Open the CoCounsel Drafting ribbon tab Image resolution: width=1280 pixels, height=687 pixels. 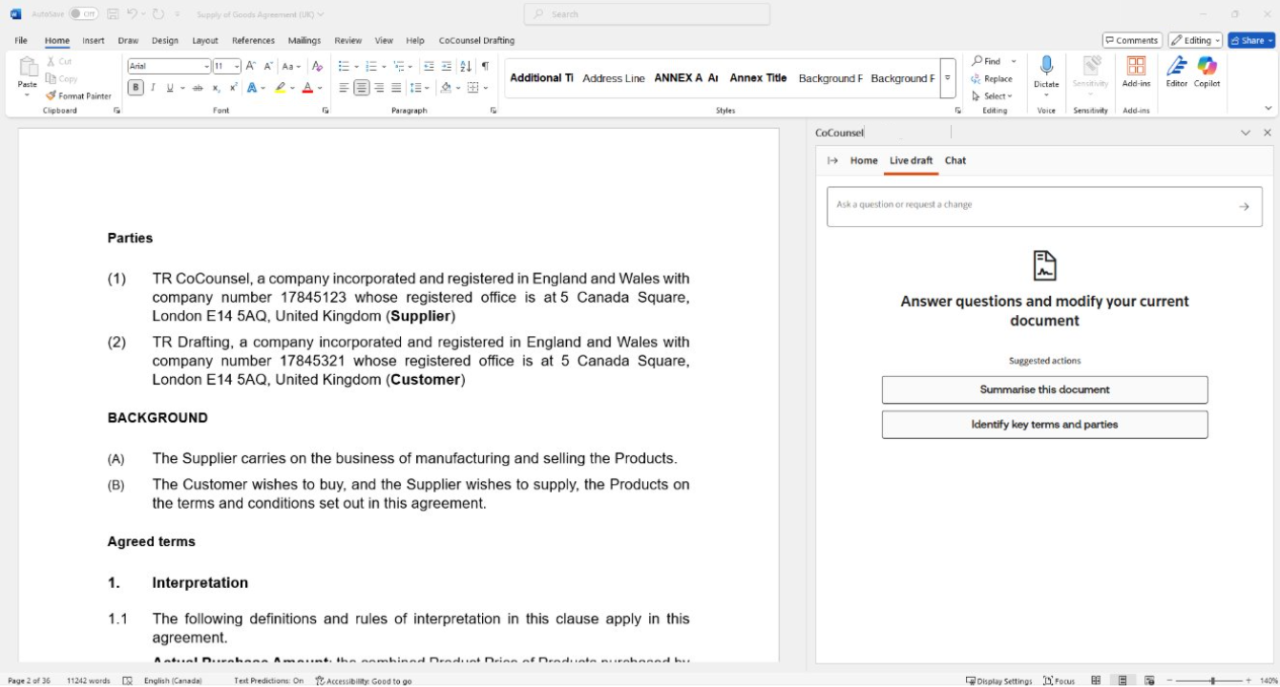[x=476, y=41]
